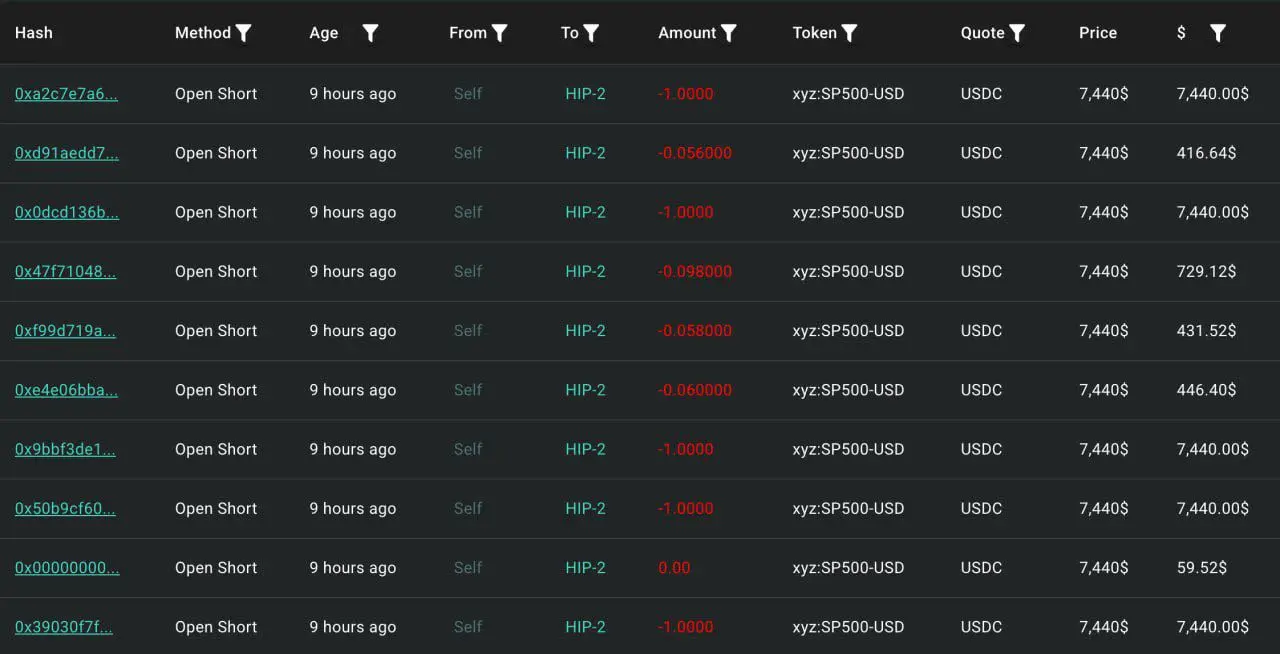Viewport: 1280px width, 654px height.
Task: Click -1.0000 amount in the 0x9bbf3de1 row
Action: tap(686, 449)
